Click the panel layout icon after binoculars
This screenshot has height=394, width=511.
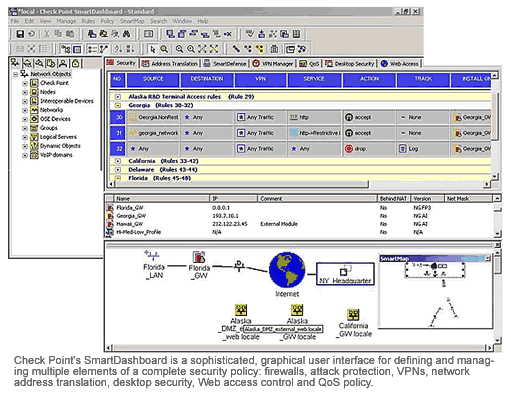(x=148, y=34)
